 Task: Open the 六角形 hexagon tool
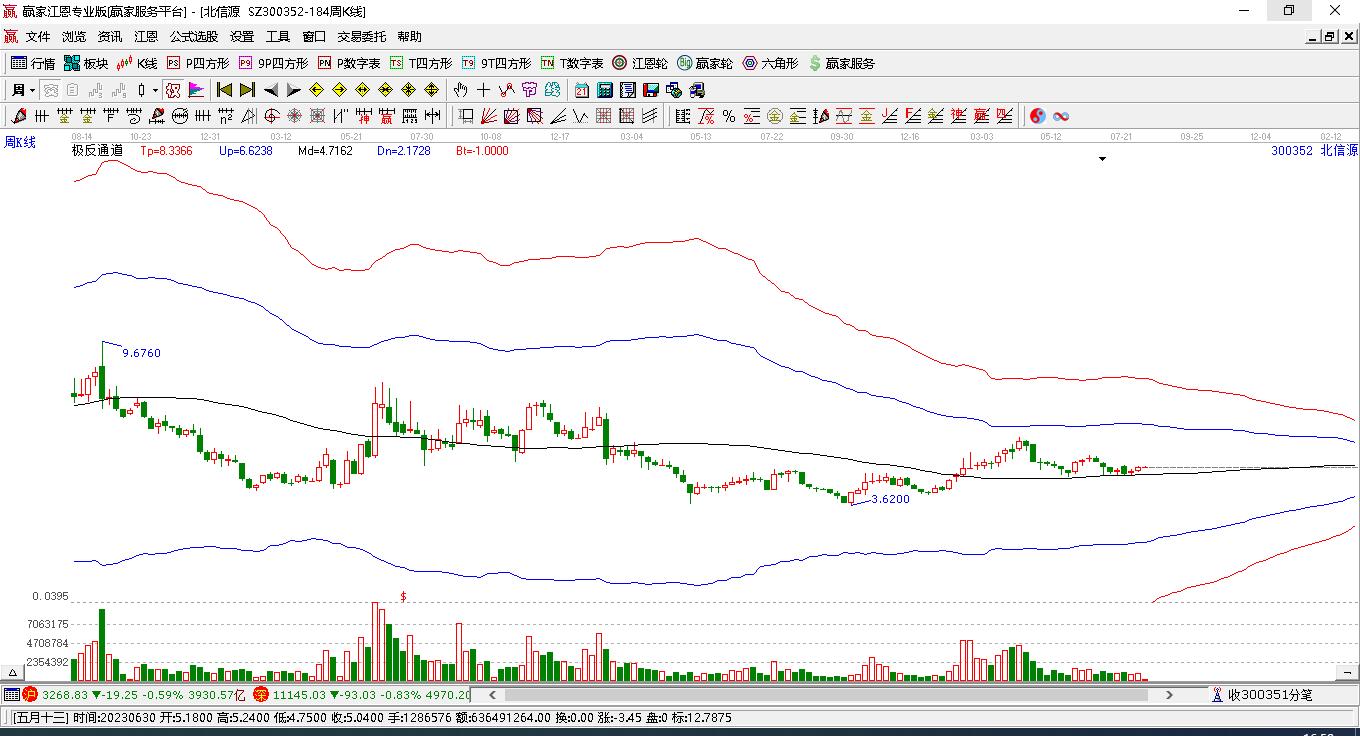point(770,63)
